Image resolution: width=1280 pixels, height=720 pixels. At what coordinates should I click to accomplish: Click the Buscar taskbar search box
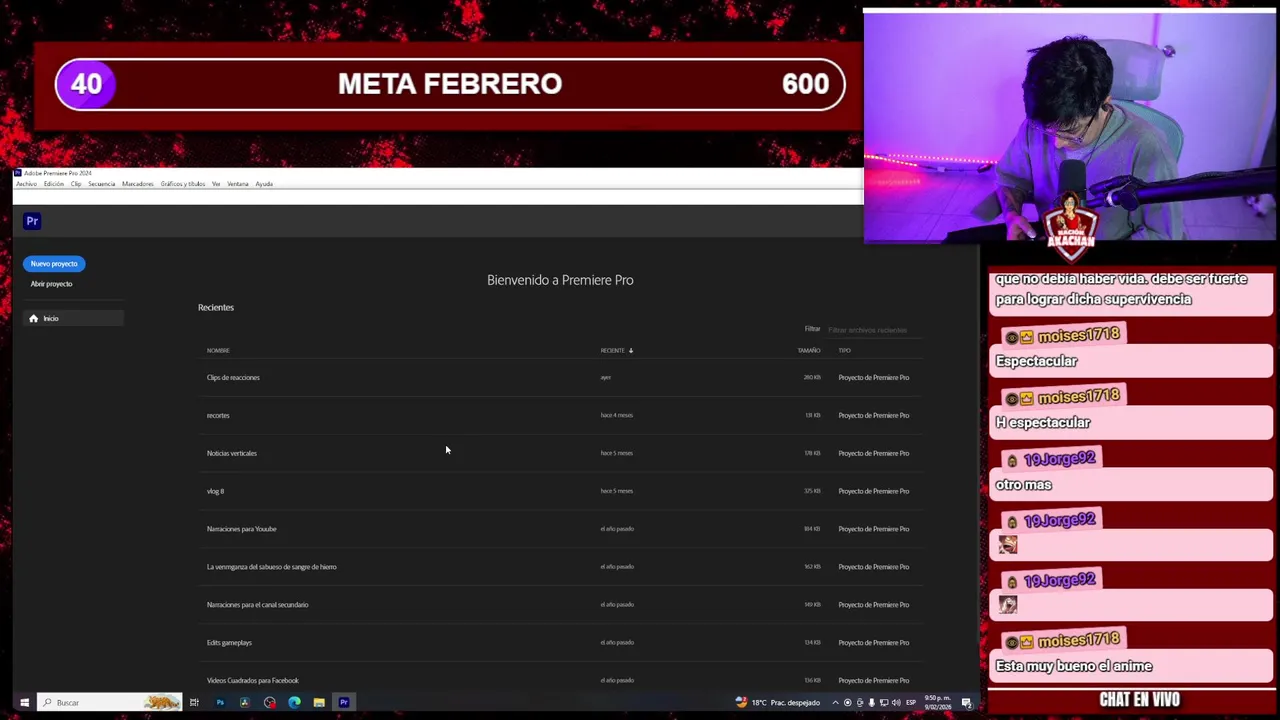pyautogui.click(x=110, y=703)
